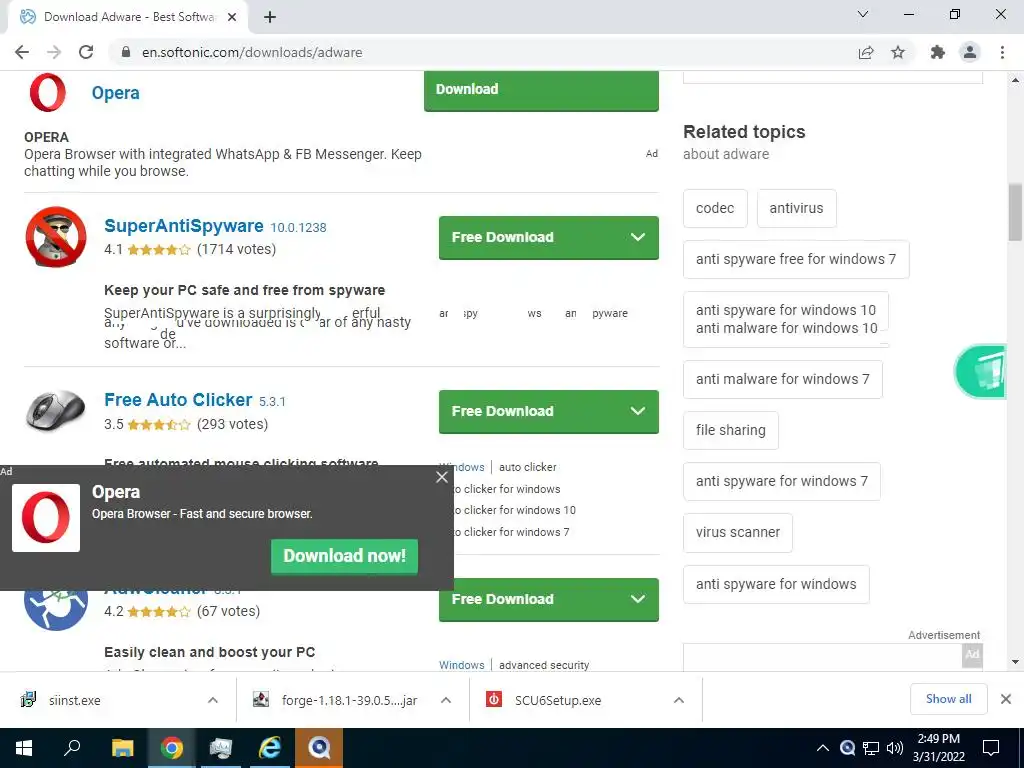
Task: Click the green Opera Download button
Action: point(541,90)
